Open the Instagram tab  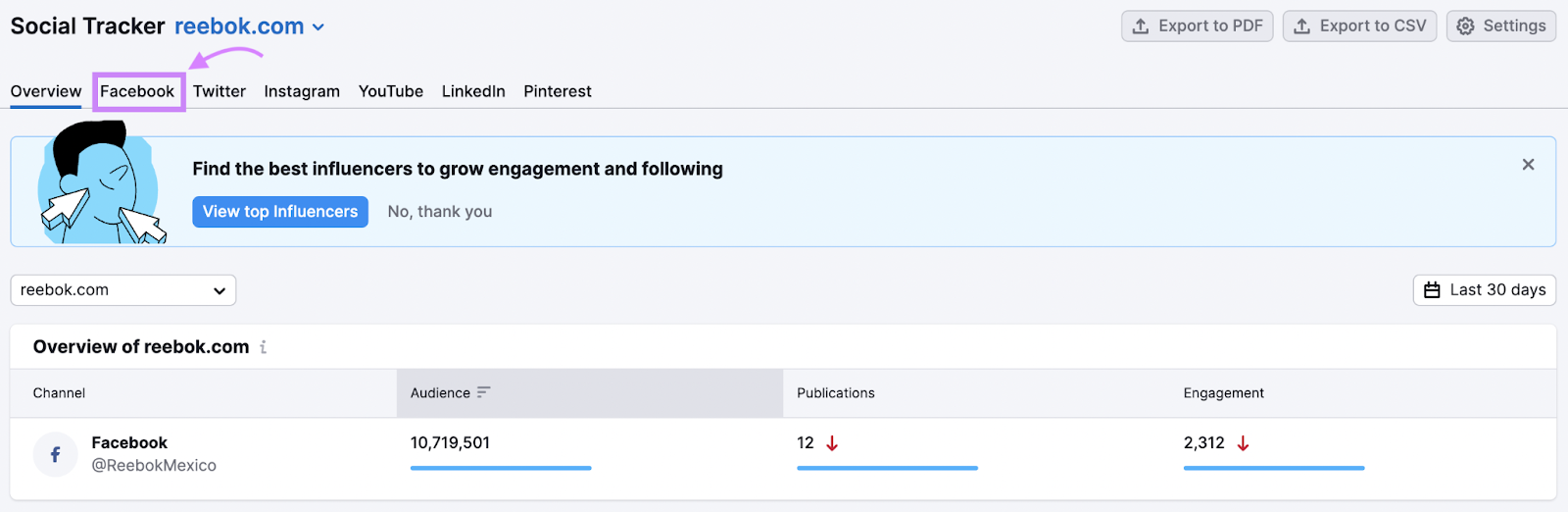click(x=302, y=91)
